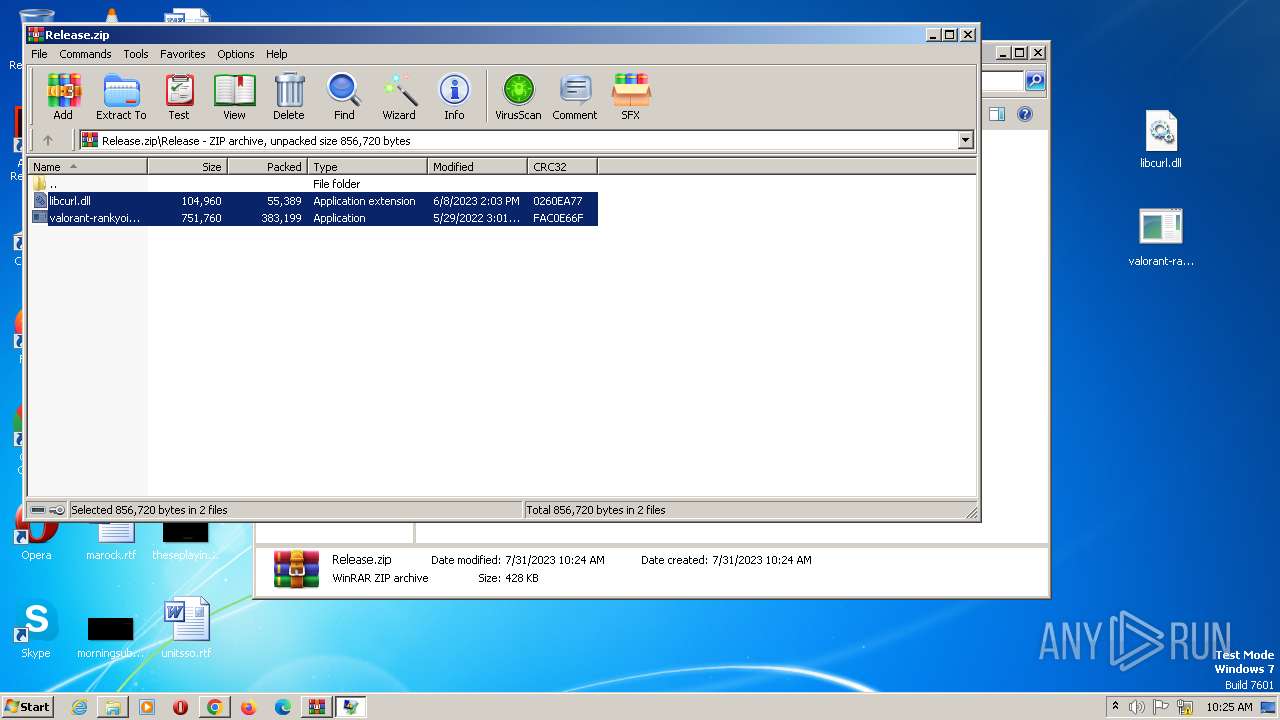This screenshot has height=720, width=1280.
Task: Click the Explorer search magnifier button
Action: point(1035,81)
